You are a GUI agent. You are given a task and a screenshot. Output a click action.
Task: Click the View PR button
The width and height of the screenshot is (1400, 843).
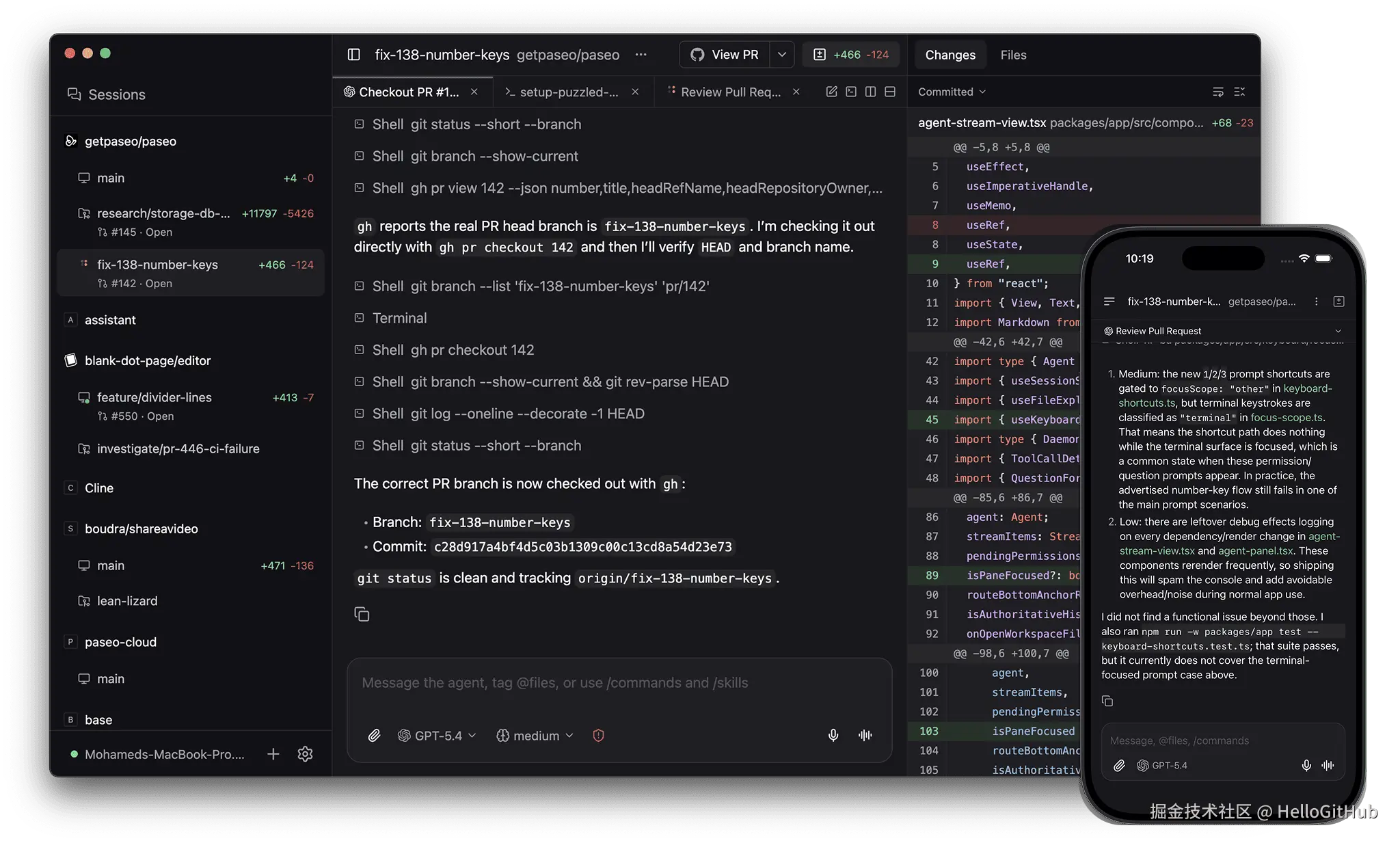pos(725,55)
